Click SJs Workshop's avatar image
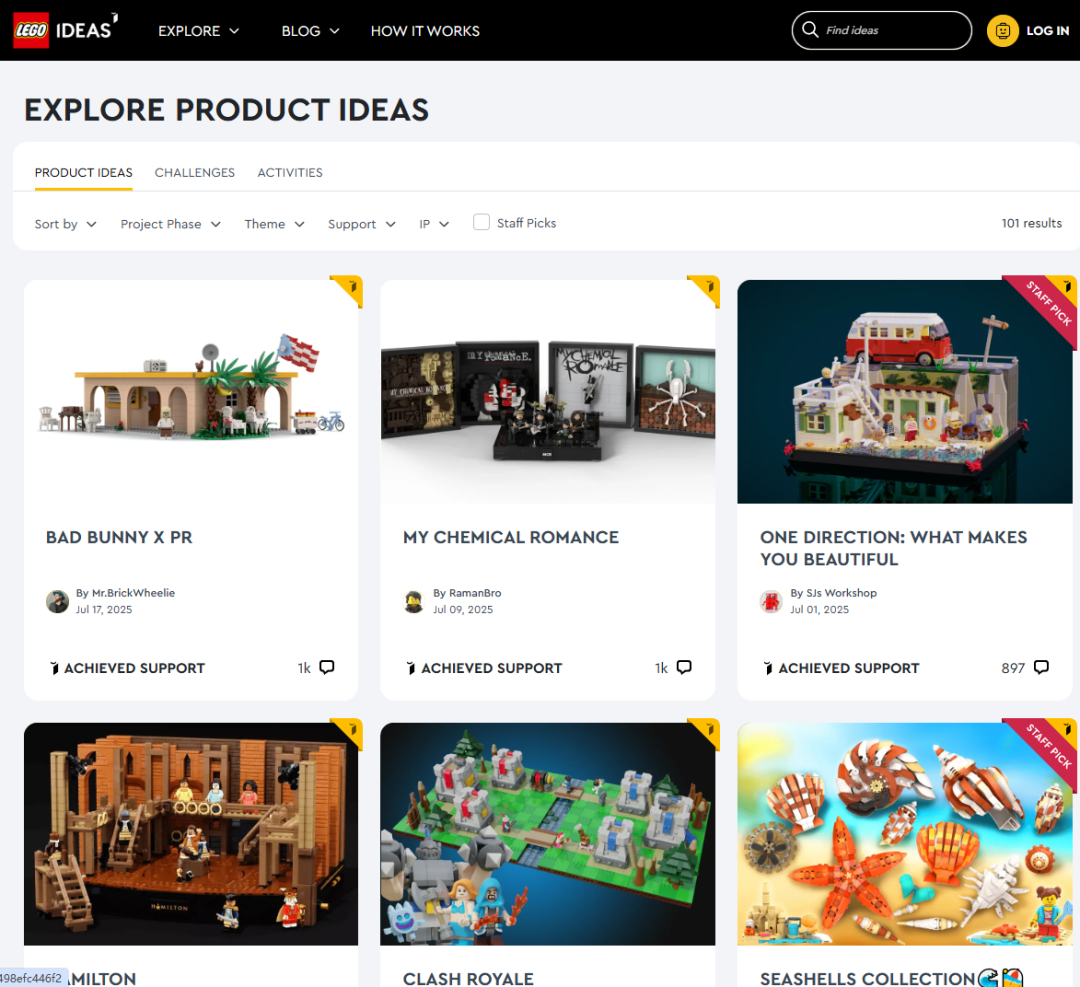The height and width of the screenshot is (987, 1080). point(771,601)
